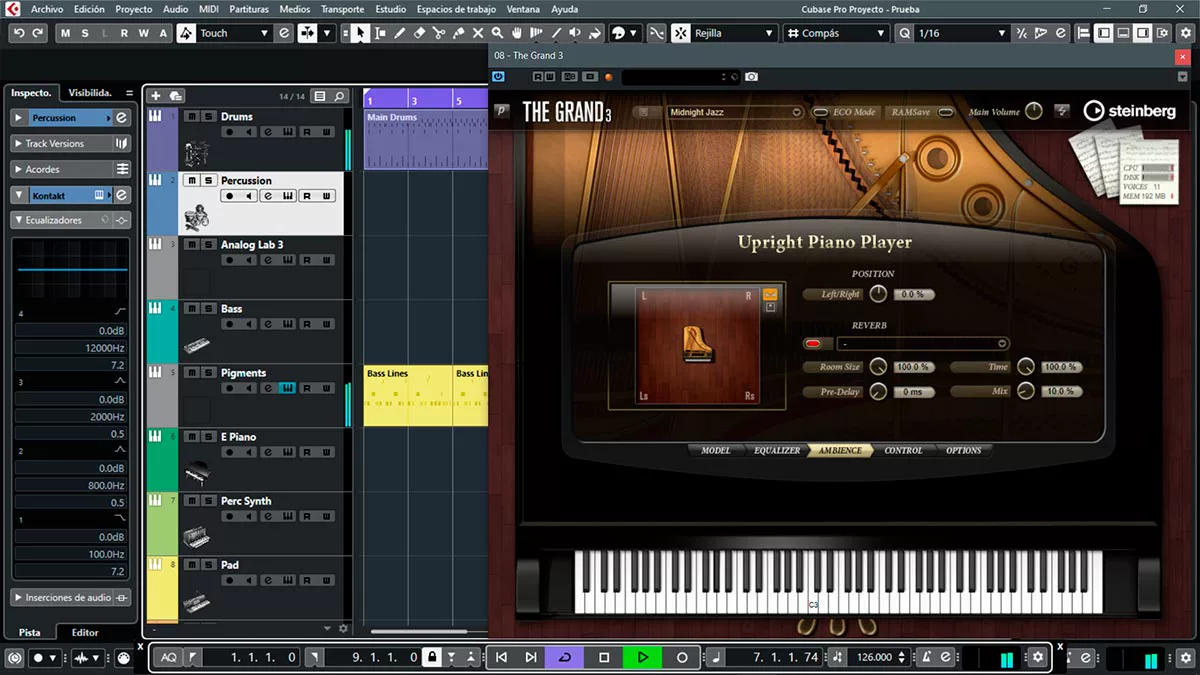Switch to the Visibilidad tab
This screenshot has width=1200, height=675.
(x=90, y=93)
